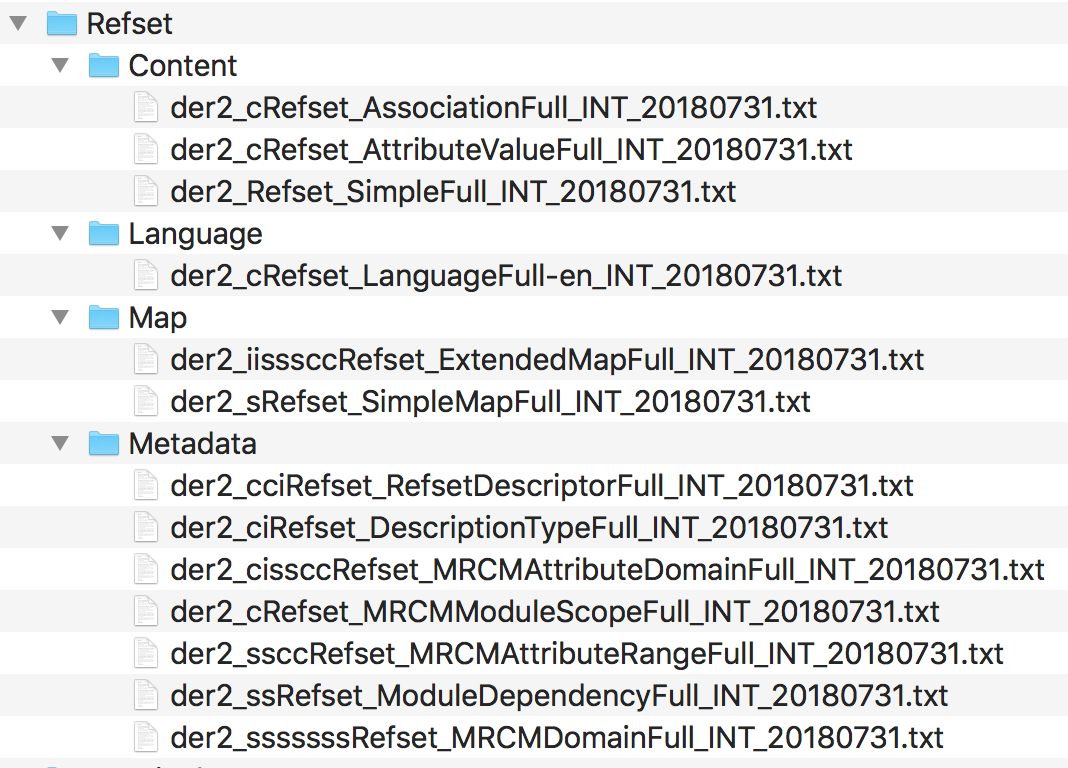Click the Language folder icon
This screenshot has height=768, width=1068.
tap(104, 234)
